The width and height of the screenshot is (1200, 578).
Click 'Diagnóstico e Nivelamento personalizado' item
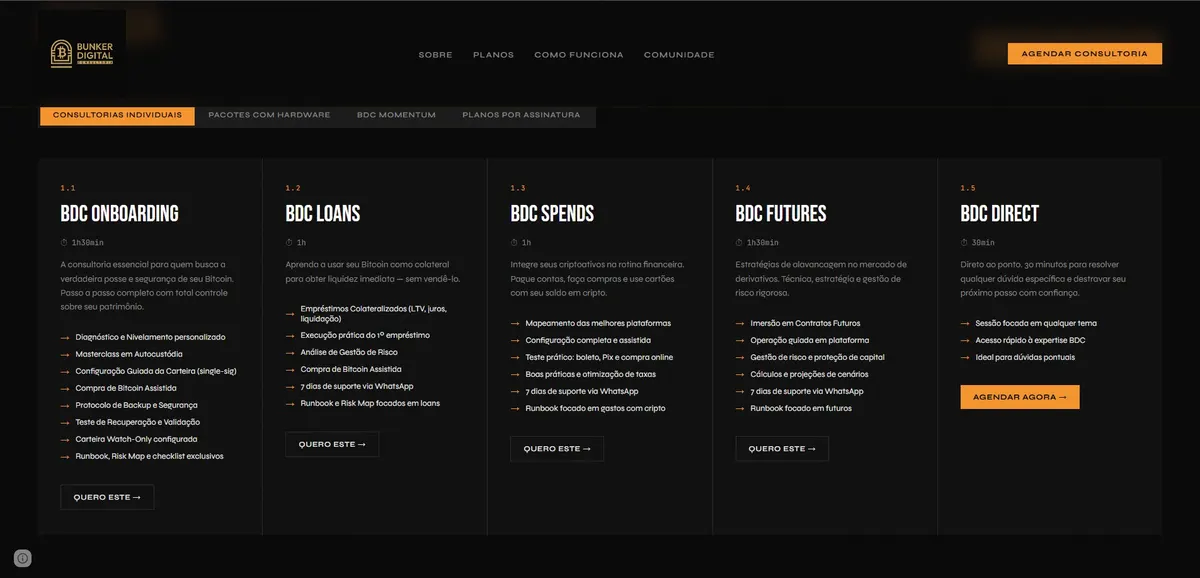click(x=150, y=337)
